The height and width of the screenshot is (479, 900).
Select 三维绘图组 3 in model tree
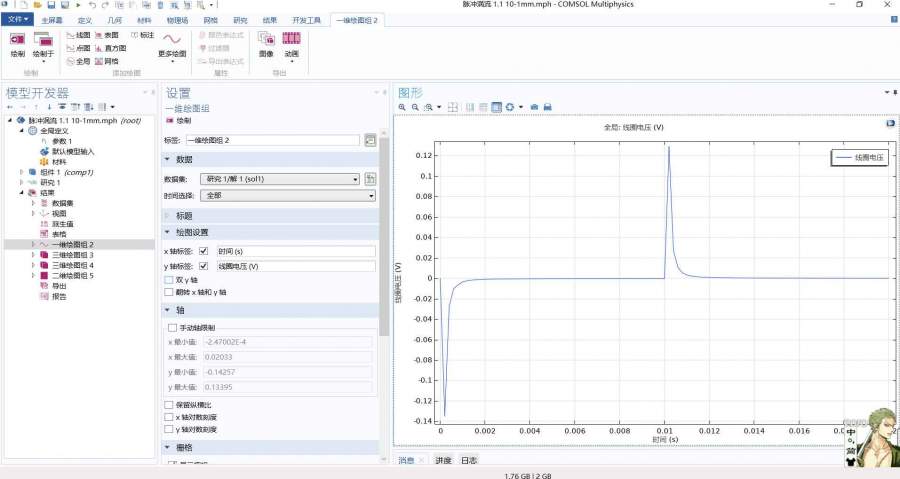[72, 255]
